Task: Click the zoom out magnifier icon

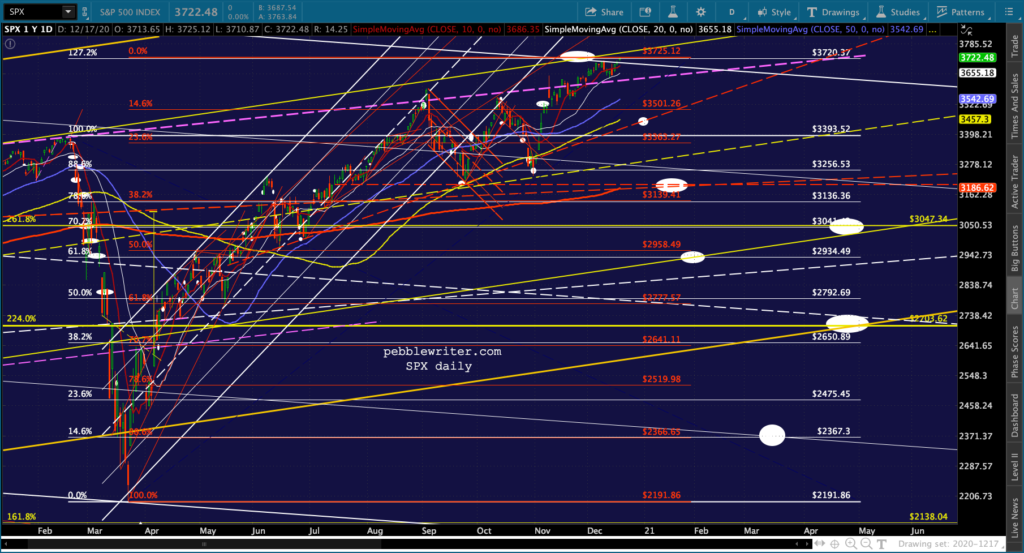Action: (x=866, y=543)
